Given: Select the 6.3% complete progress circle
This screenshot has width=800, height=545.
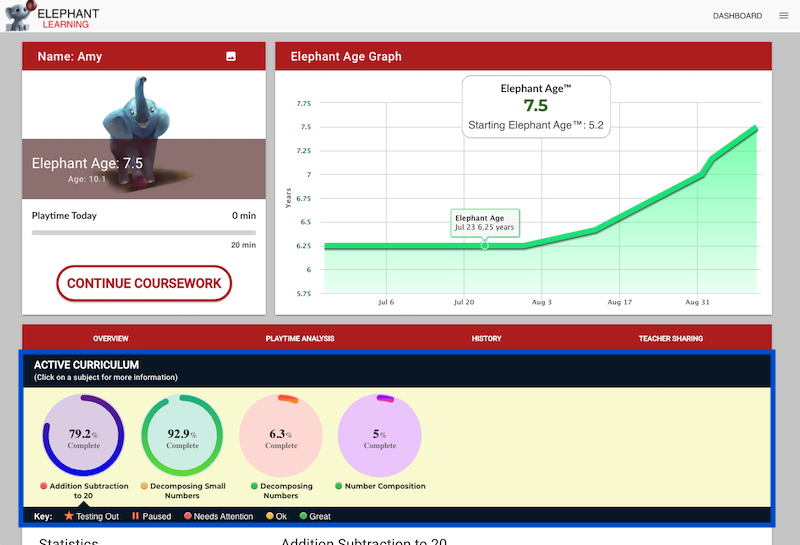Looking at the screenshot, I should [281, 435].
